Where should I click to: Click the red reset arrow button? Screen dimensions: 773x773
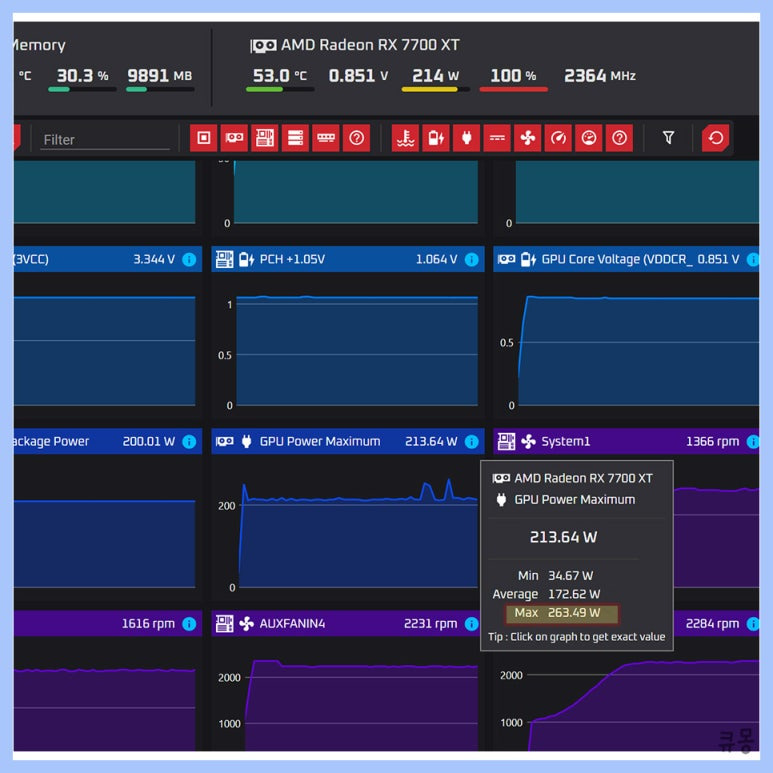[x=715, y=138]
